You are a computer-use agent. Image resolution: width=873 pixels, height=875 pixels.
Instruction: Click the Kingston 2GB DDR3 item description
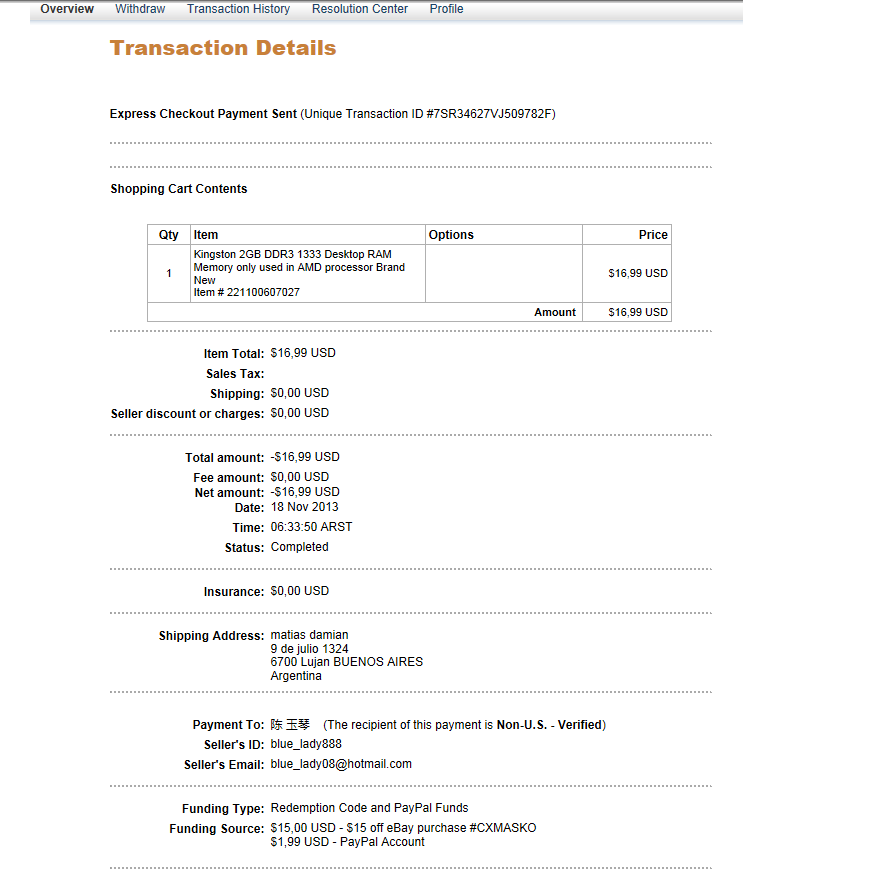(x=299, y=267)
